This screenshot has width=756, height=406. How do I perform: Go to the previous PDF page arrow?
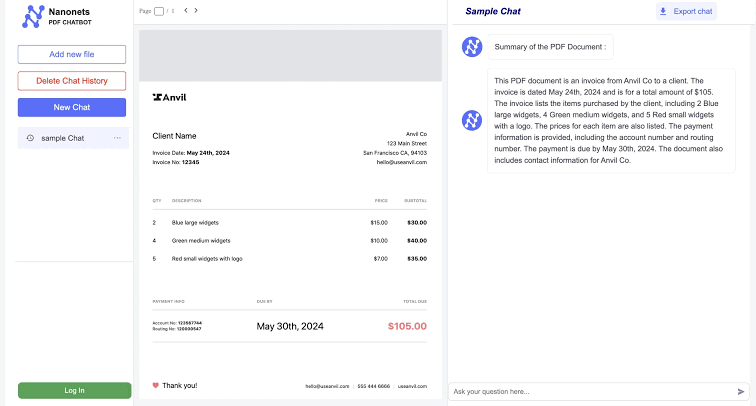pos(186,10)
